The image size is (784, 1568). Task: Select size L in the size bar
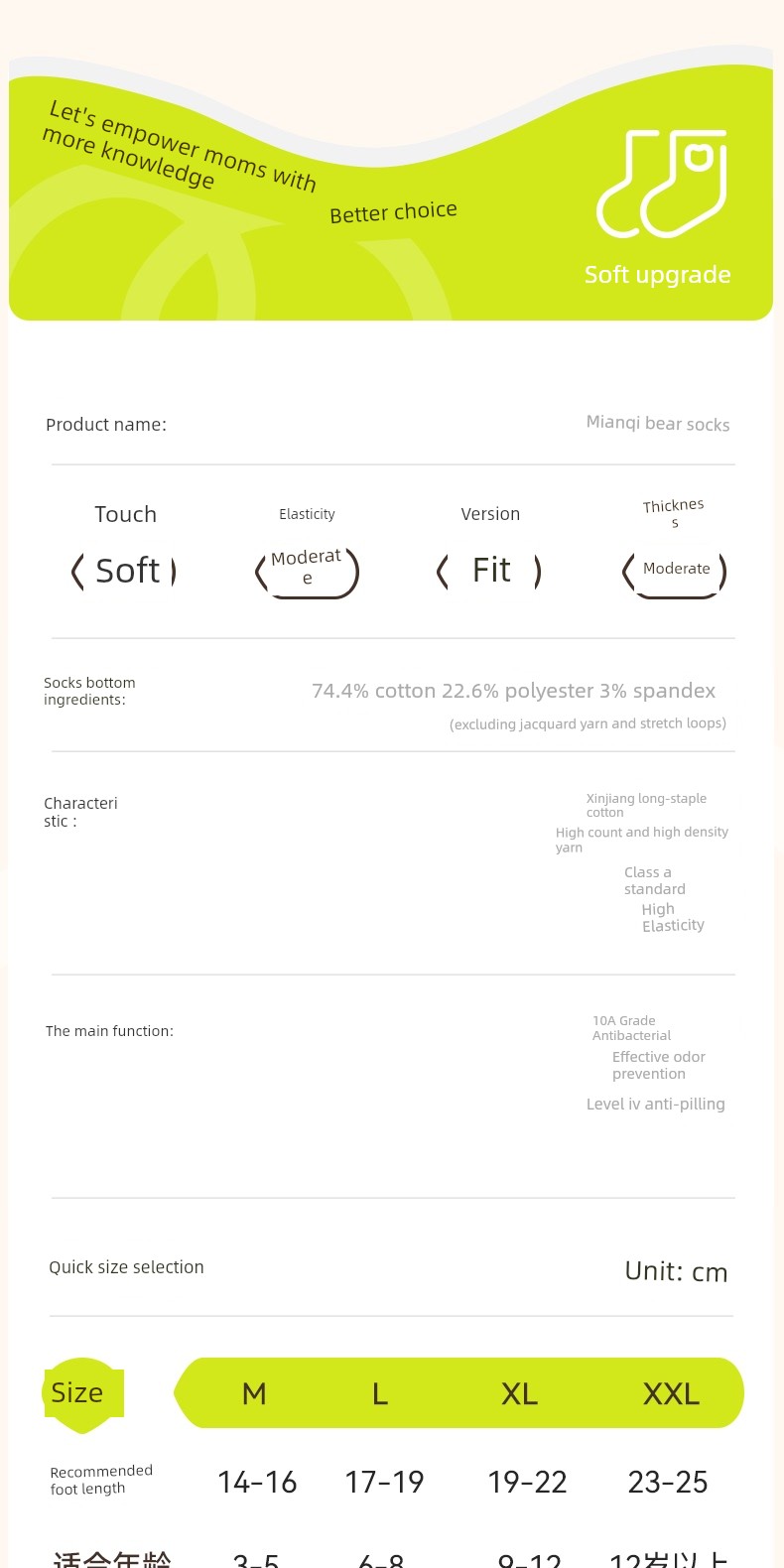tap(380, 1393)
